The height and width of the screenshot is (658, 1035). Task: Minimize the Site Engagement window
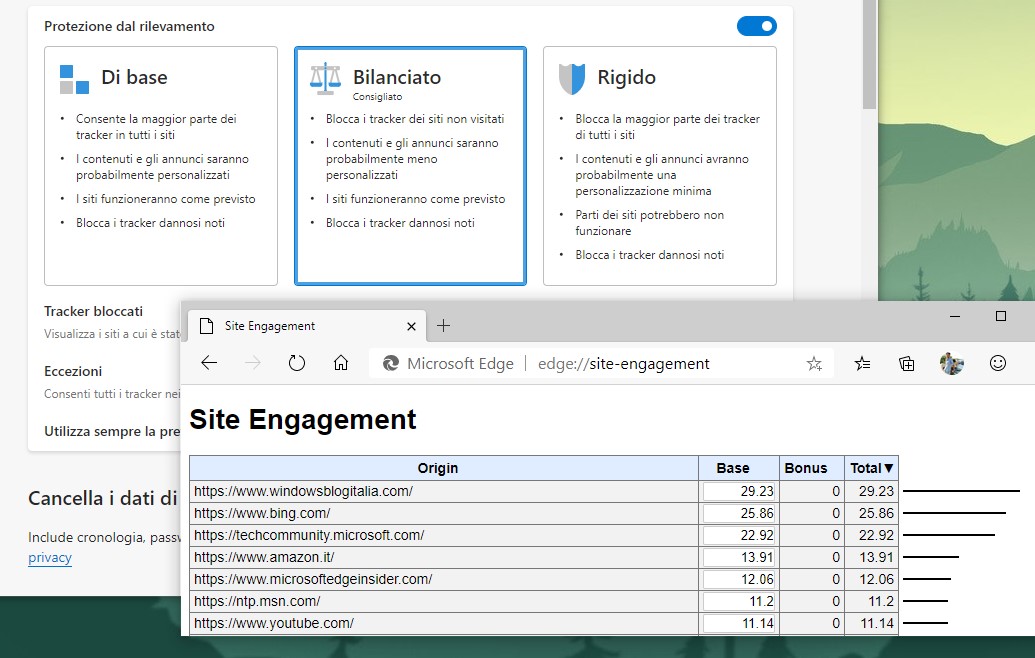click(954, 316)
